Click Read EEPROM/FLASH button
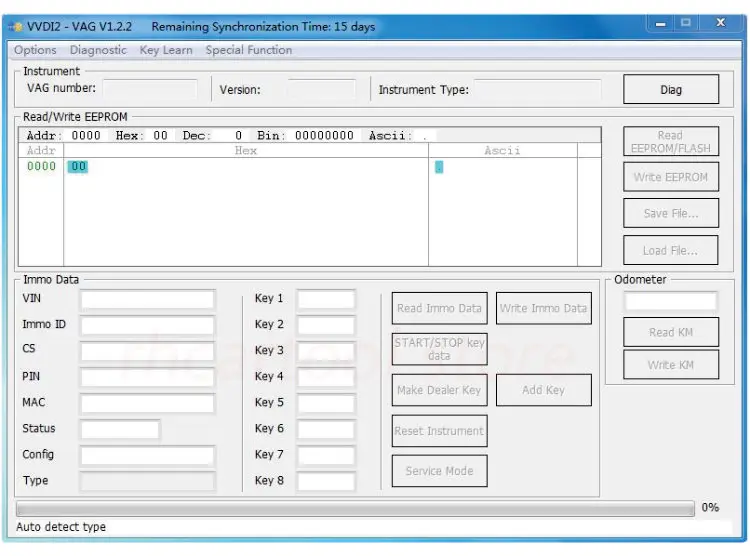 point(671,142)
